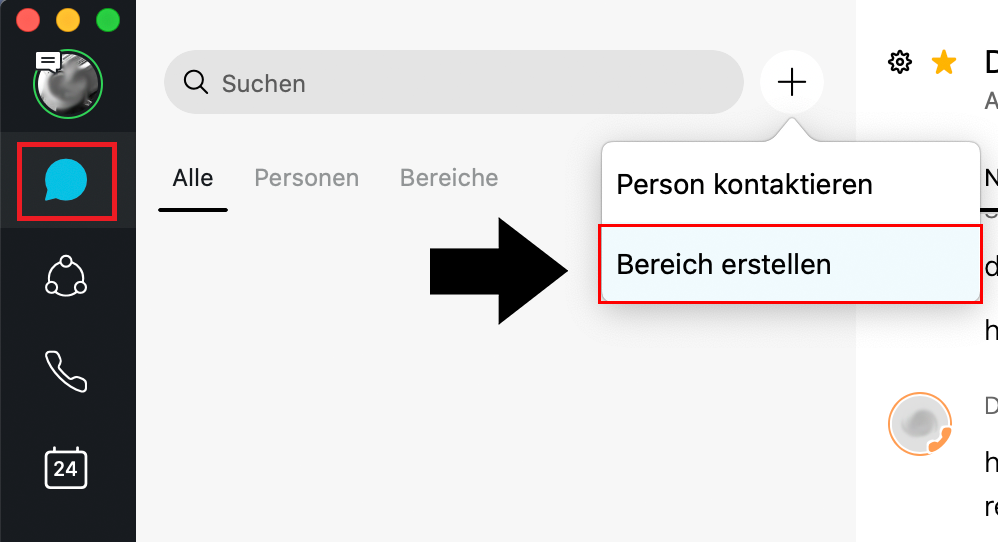
Task: Select "Person kontaktieren" from the menu
Action: pos(744,184)
